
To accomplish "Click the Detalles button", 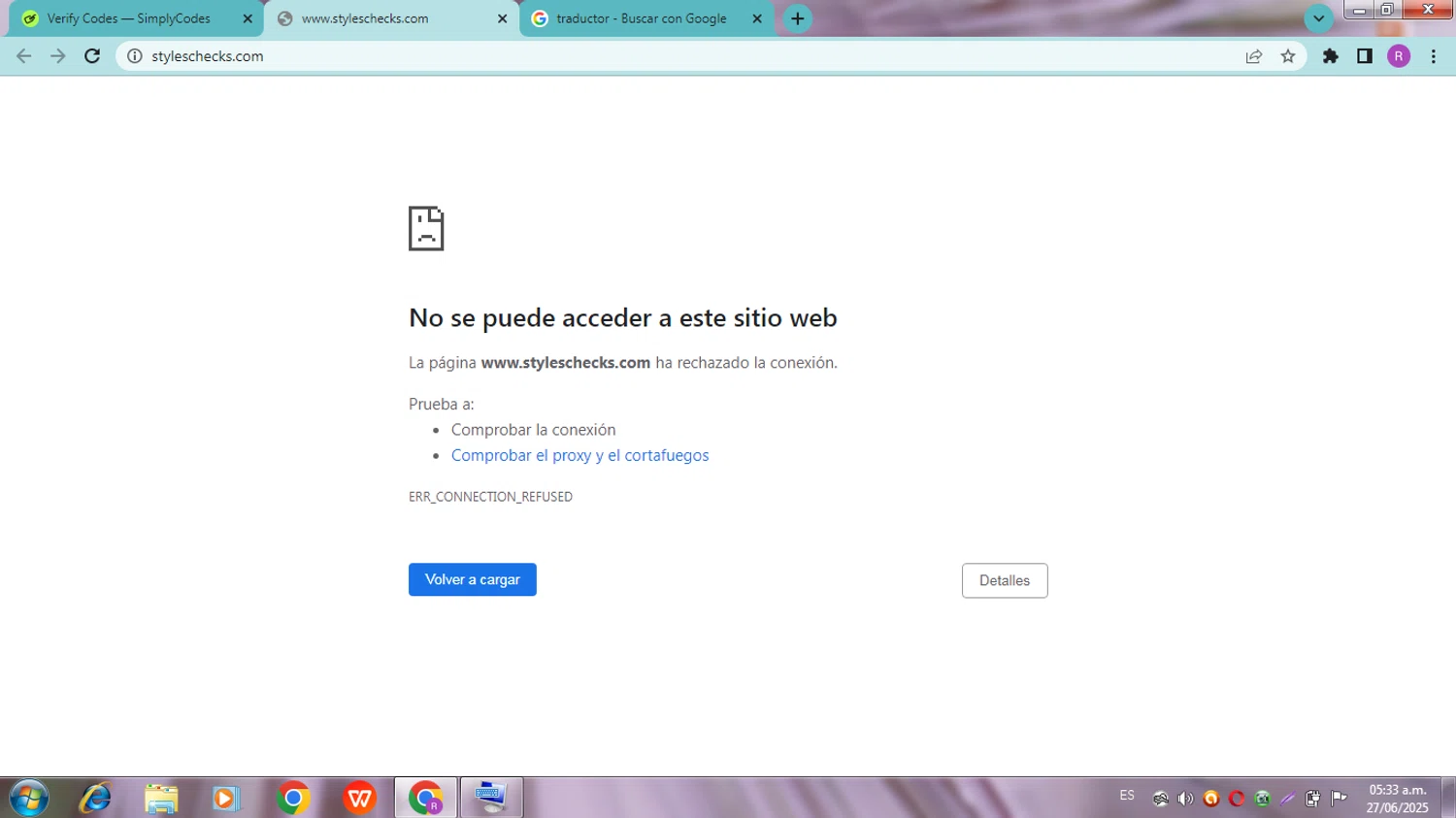I will pos(1005,580).
